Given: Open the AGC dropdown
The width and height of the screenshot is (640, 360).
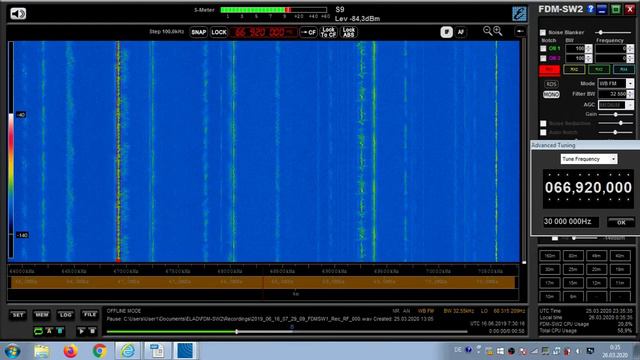Looking at the screenshot, I should pos(630,105).
